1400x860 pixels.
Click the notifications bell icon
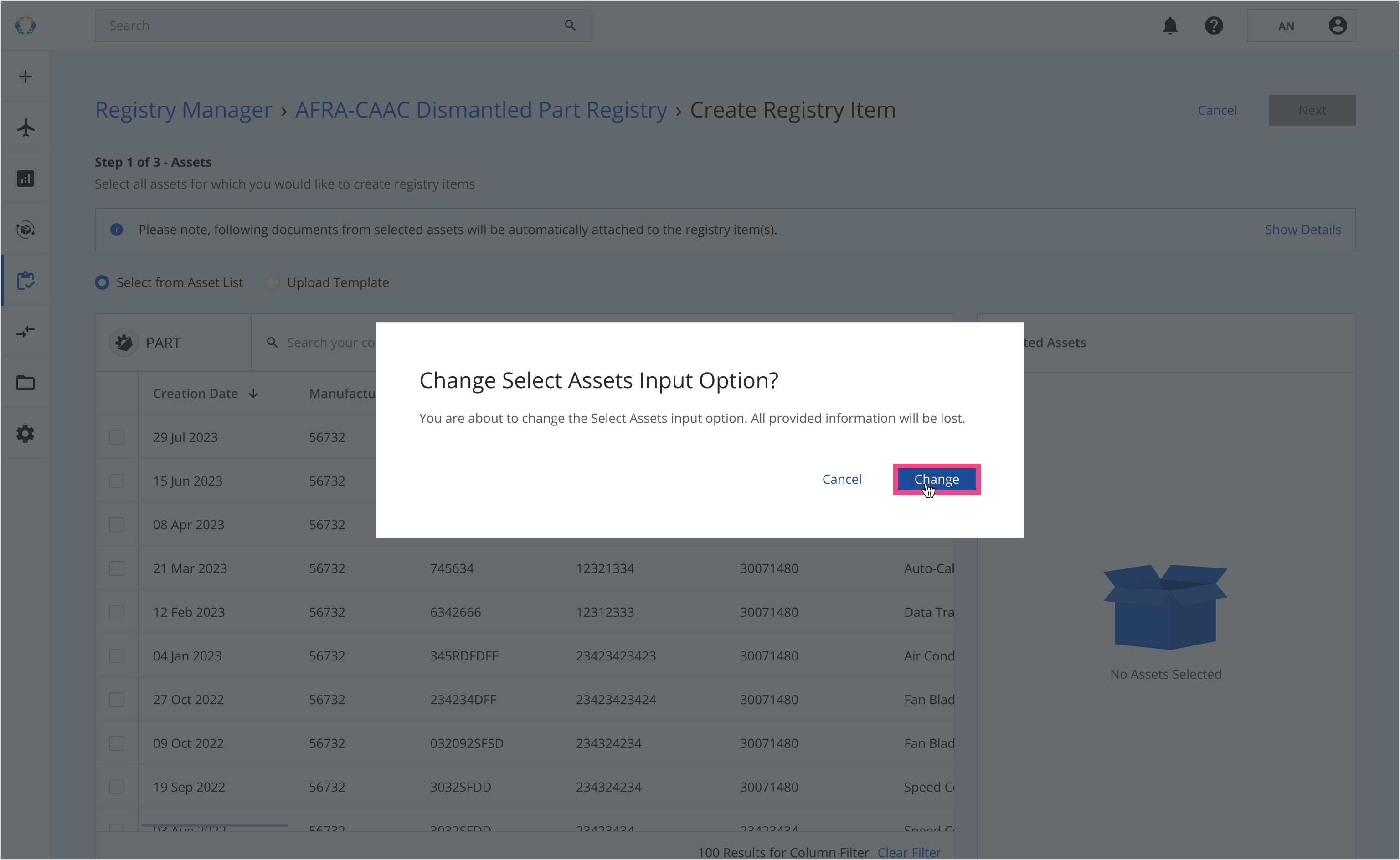(x=1169, y=26)
